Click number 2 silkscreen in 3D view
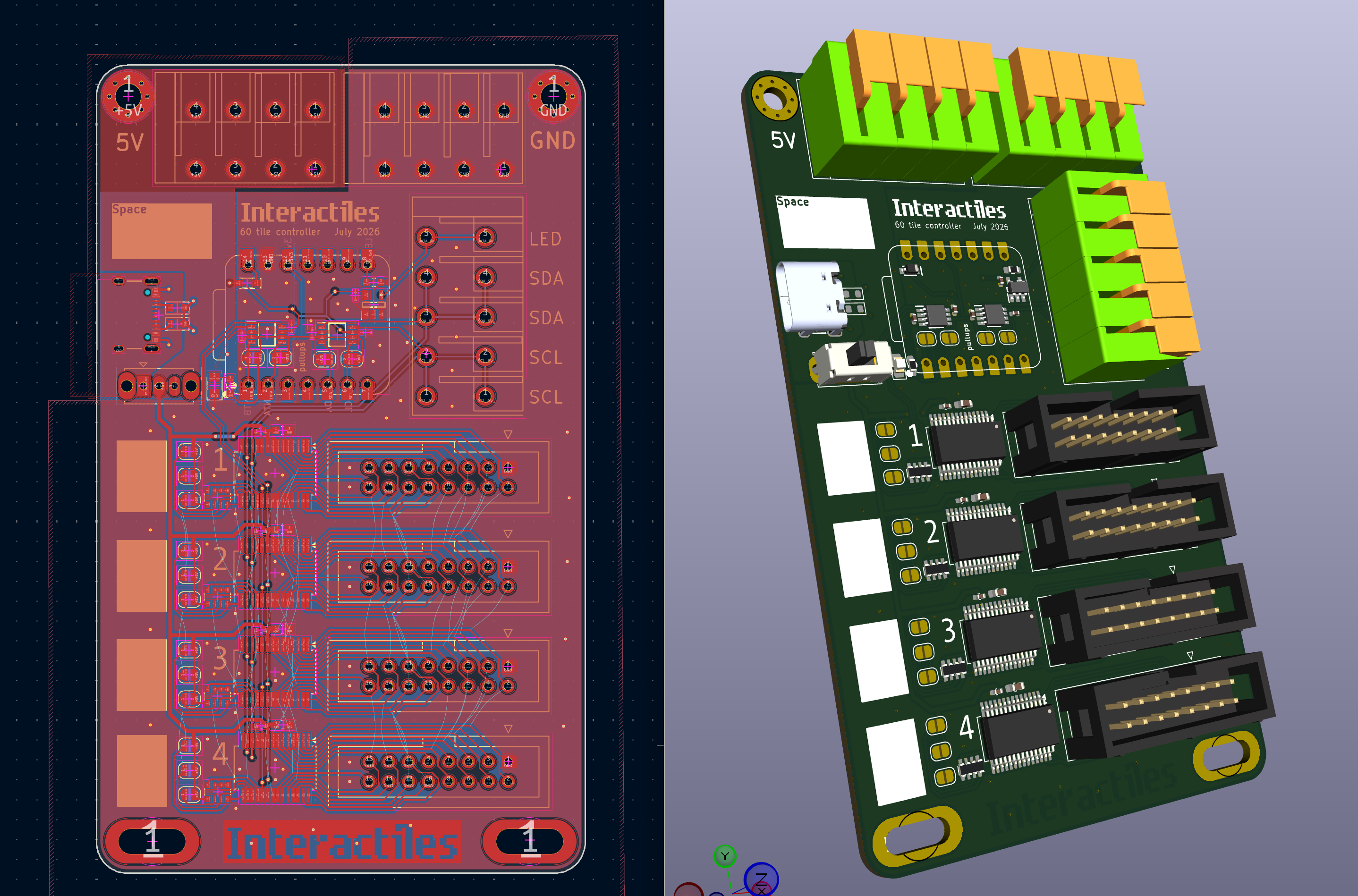Viewport: 1358px width, 896px height. pos(932,532)
